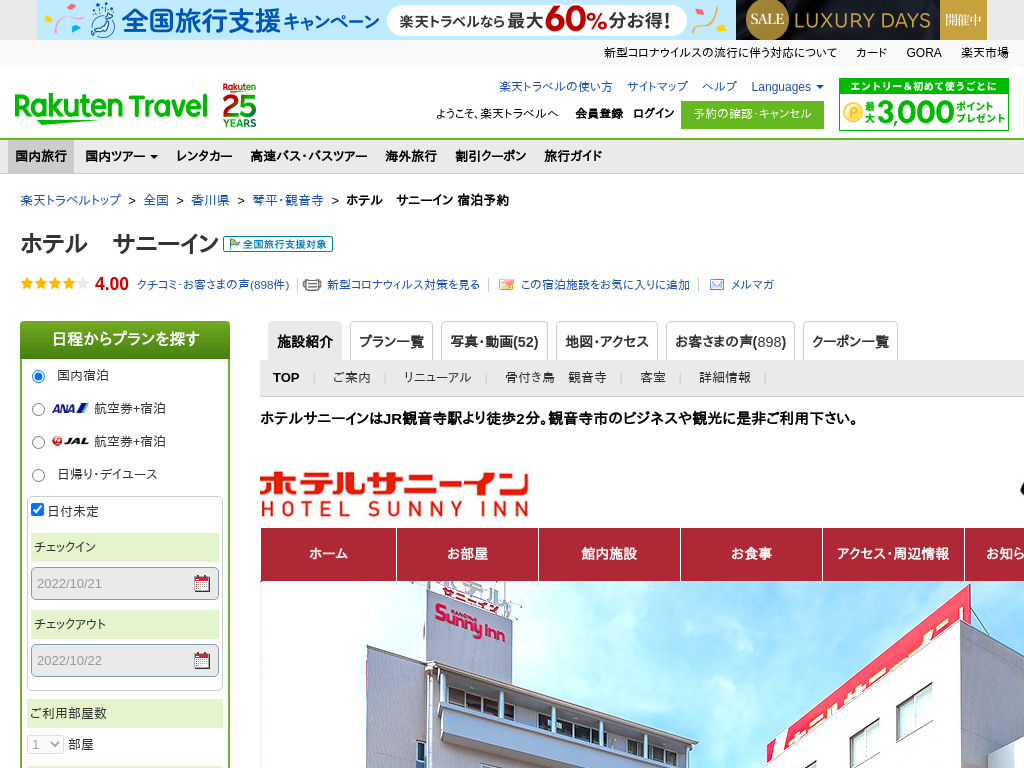Click the 香川県 breadcrumb link

coord(210,200)
